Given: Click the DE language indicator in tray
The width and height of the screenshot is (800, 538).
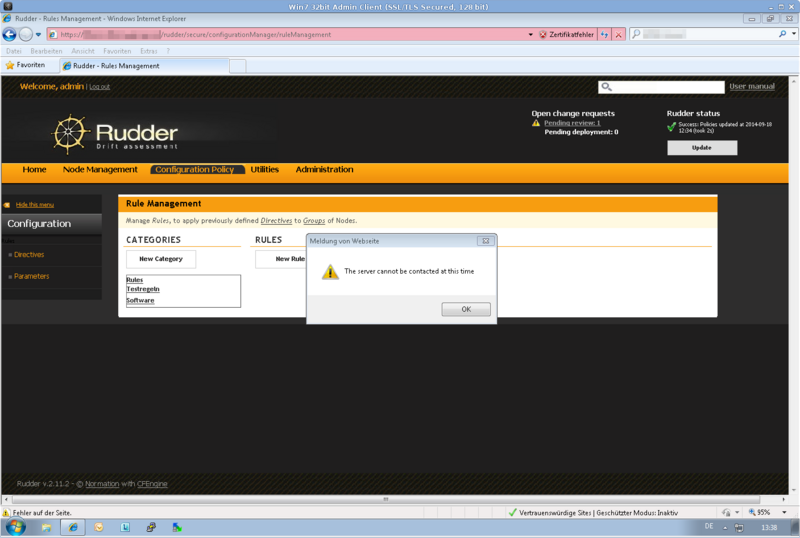Looking at the screenshot, I should (709, 526).
